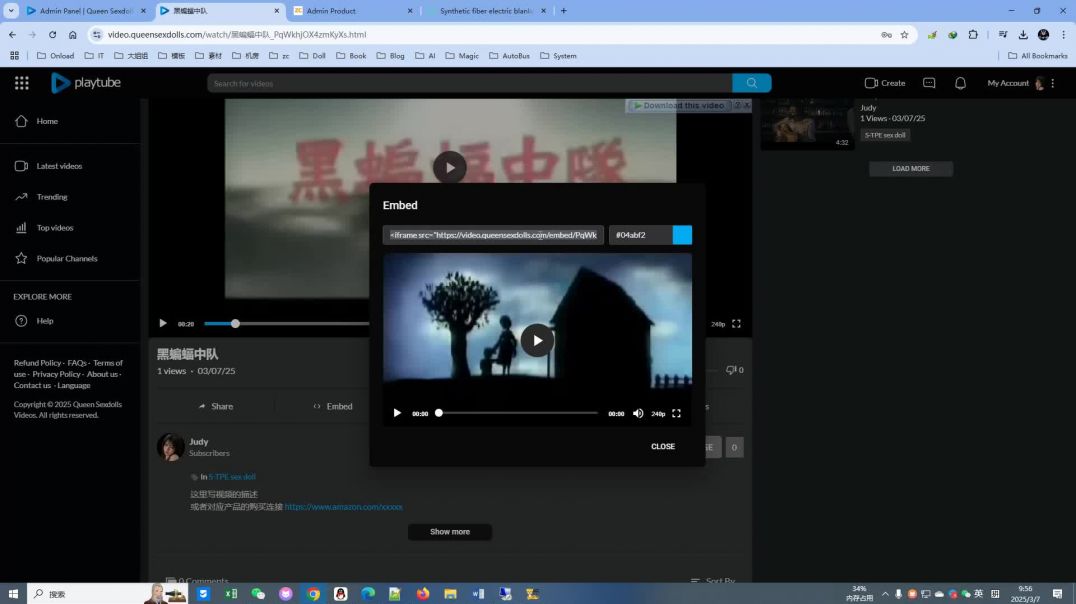Click the play icon in embed control bar
The width and height of the screenshot is (1076, 604).
pyautogui.click(x=397, y=413)
